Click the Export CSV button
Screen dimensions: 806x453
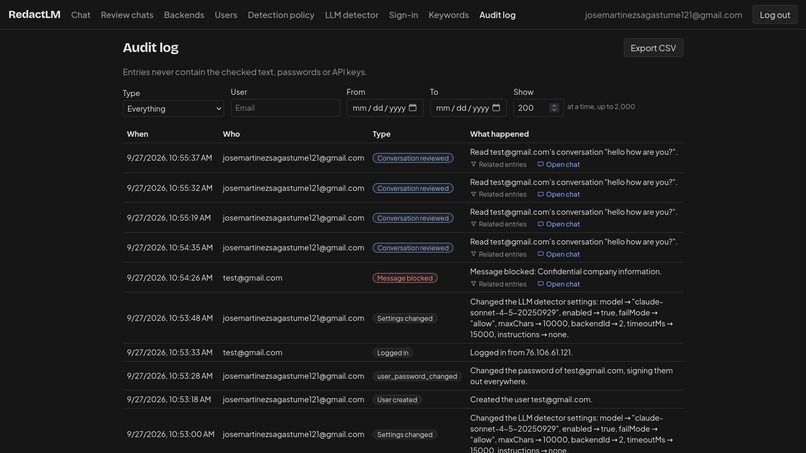[x=653, y=48]
